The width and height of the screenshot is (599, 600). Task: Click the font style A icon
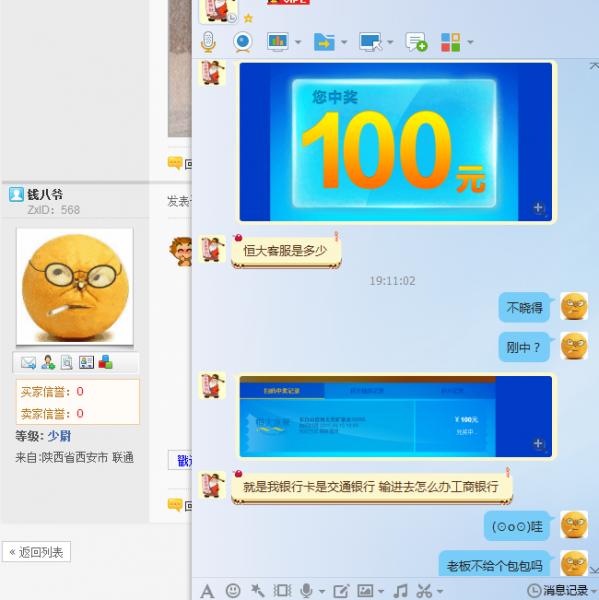pyautogui.click(x=207, y=591)
